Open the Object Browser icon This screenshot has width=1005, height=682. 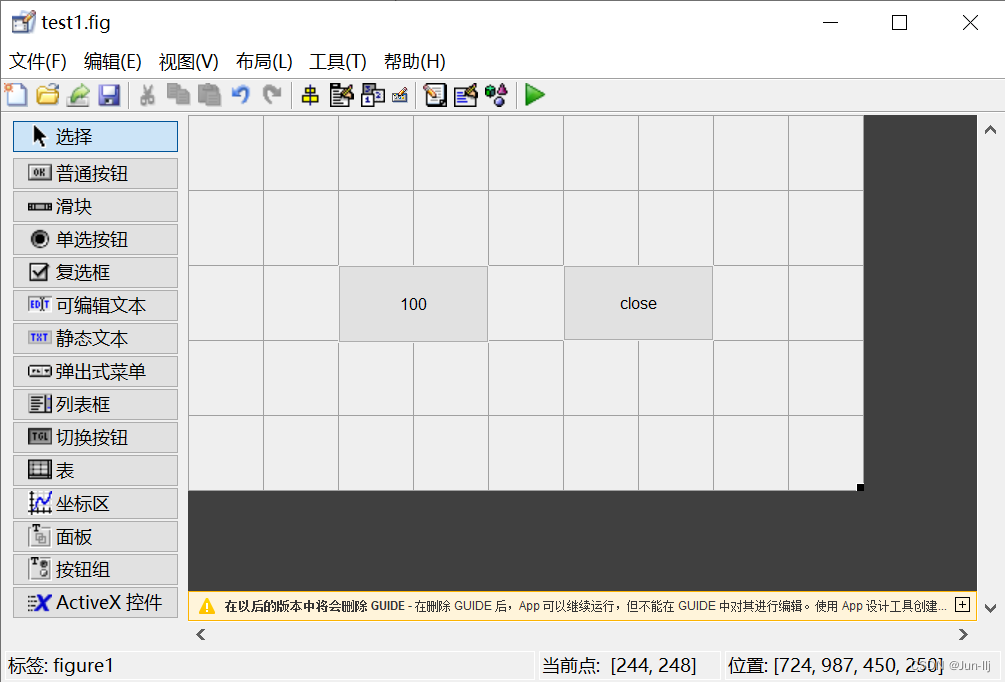click(x=497, y=95)
